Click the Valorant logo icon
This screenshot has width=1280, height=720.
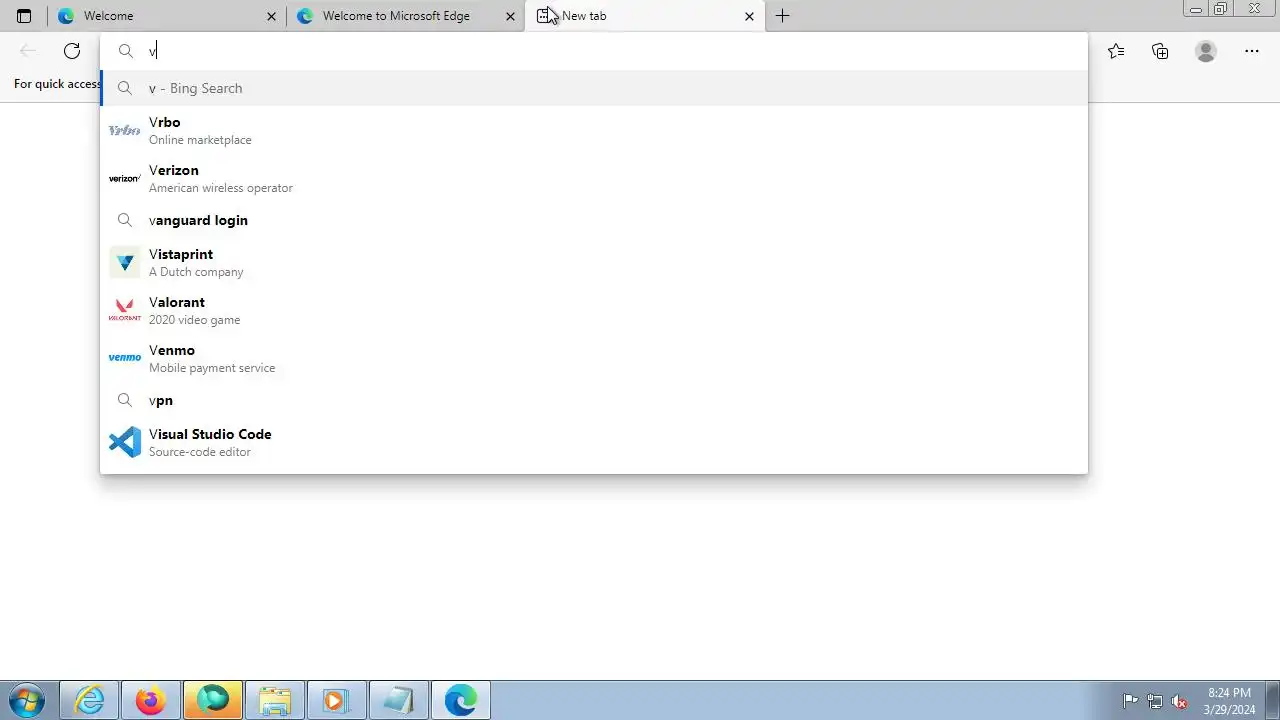[125, 310]
